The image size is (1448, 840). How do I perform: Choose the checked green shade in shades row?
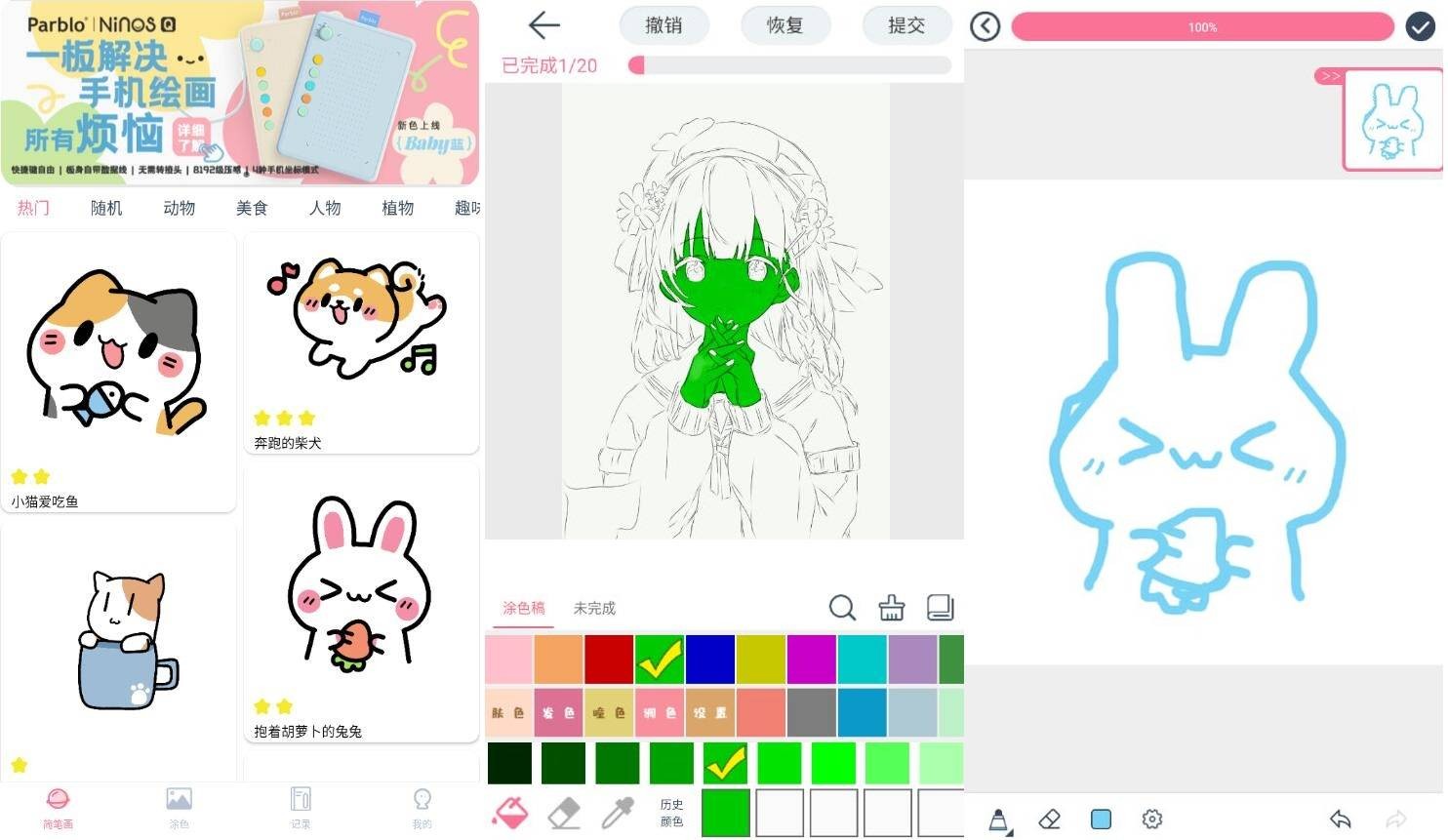click(726, 763)
